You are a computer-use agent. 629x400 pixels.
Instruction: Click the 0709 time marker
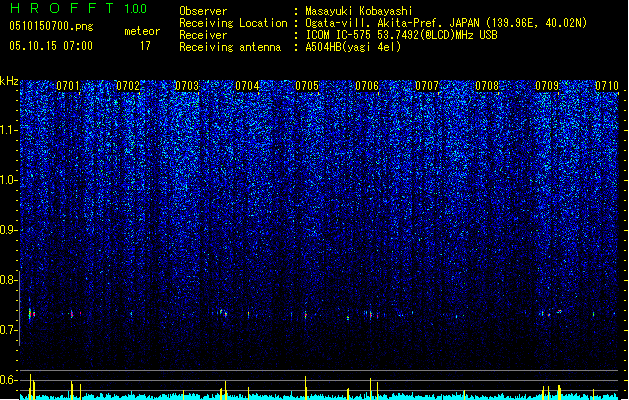[x=547, y=86]
